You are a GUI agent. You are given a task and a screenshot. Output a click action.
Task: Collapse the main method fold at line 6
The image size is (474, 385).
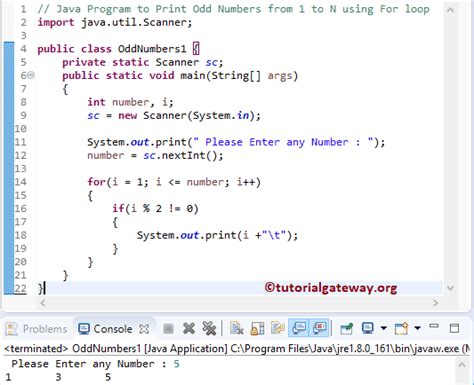point(31,75)
